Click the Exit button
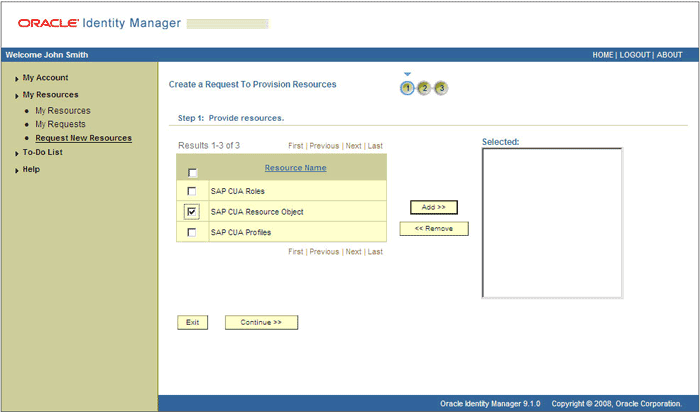 [192, 322]
